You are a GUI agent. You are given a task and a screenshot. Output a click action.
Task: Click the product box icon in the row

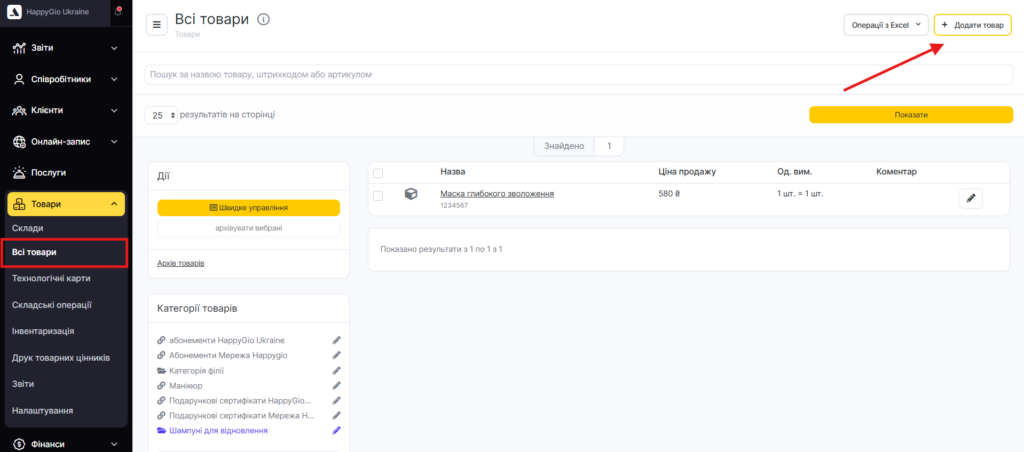410,194
